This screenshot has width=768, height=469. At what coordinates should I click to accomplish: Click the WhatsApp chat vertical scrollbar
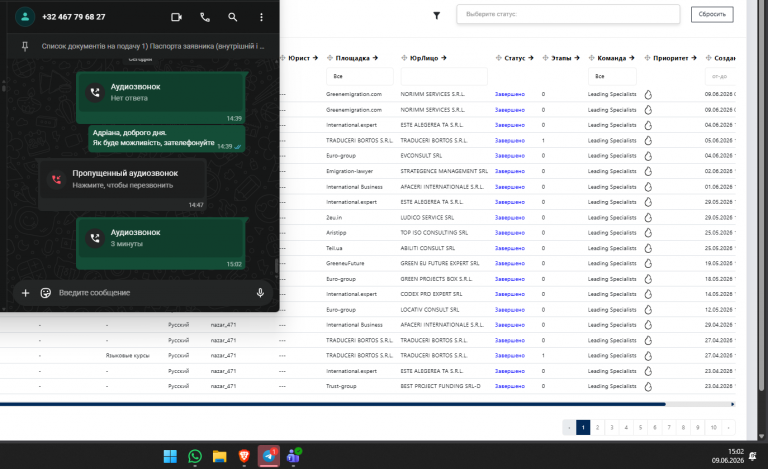pos(276,267)
